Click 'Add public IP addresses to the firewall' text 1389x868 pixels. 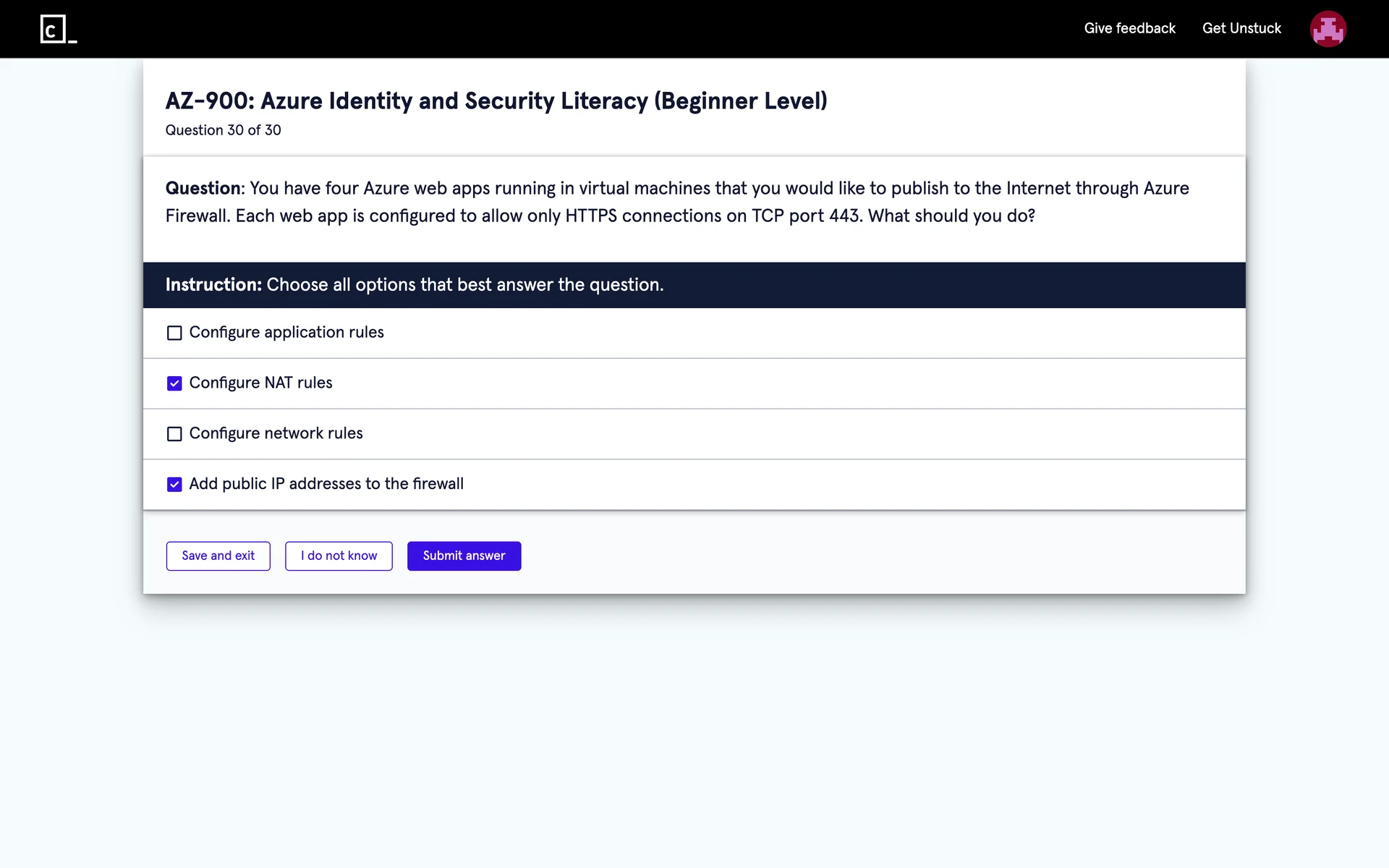pos(326,484)
